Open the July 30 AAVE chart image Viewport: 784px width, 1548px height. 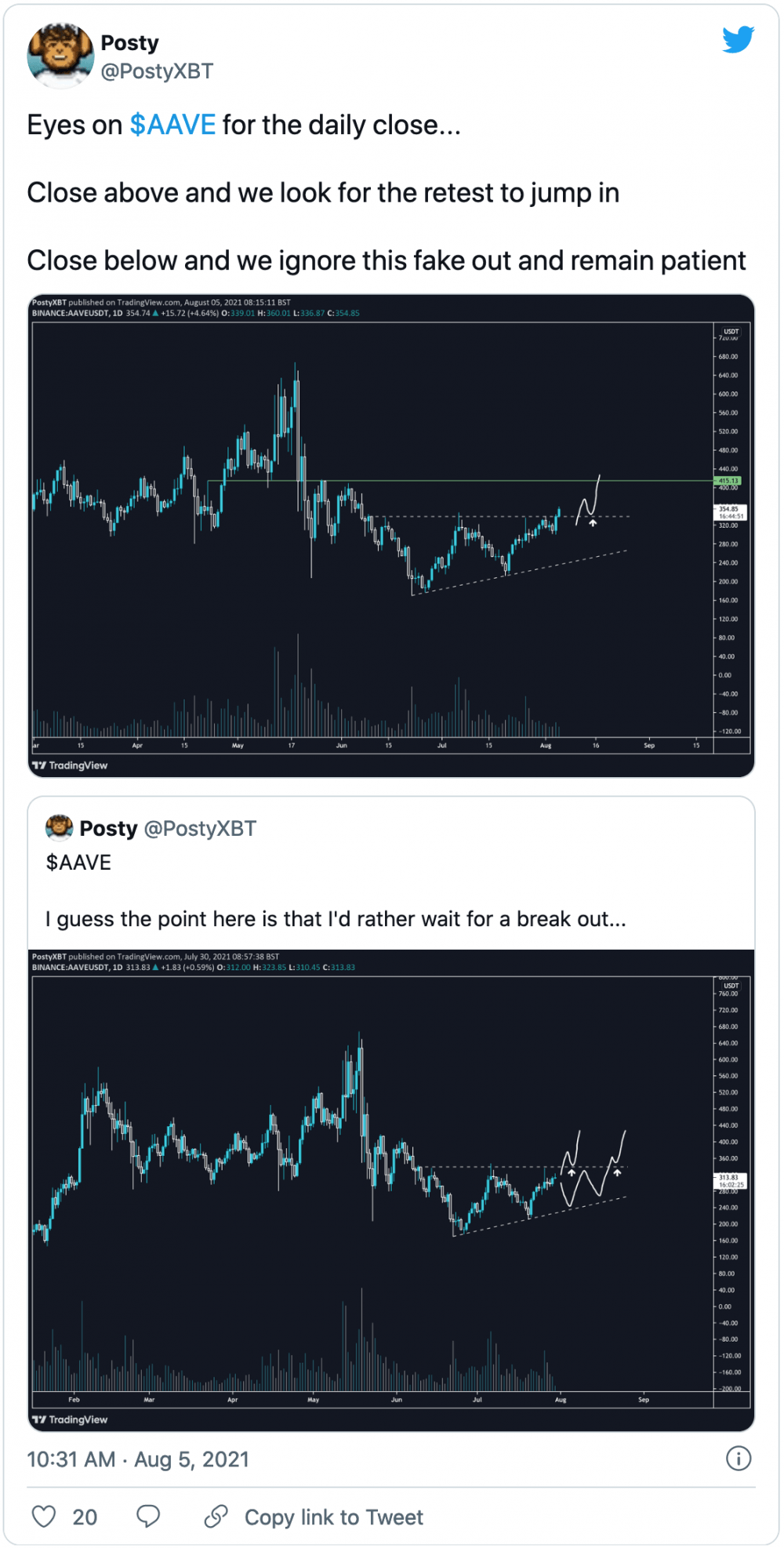(391, 1190)
